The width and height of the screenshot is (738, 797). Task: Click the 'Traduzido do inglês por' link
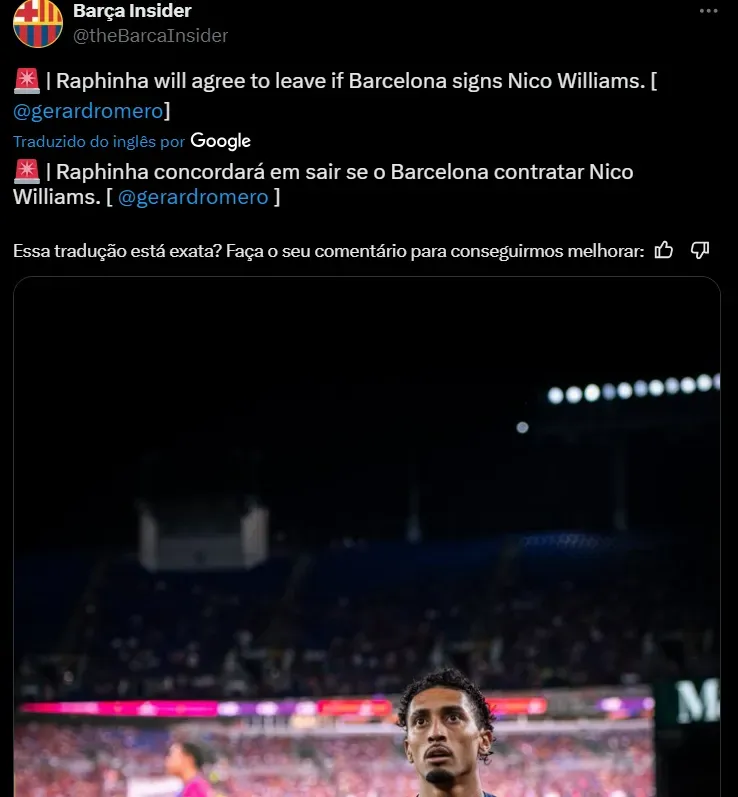(99, 142)
